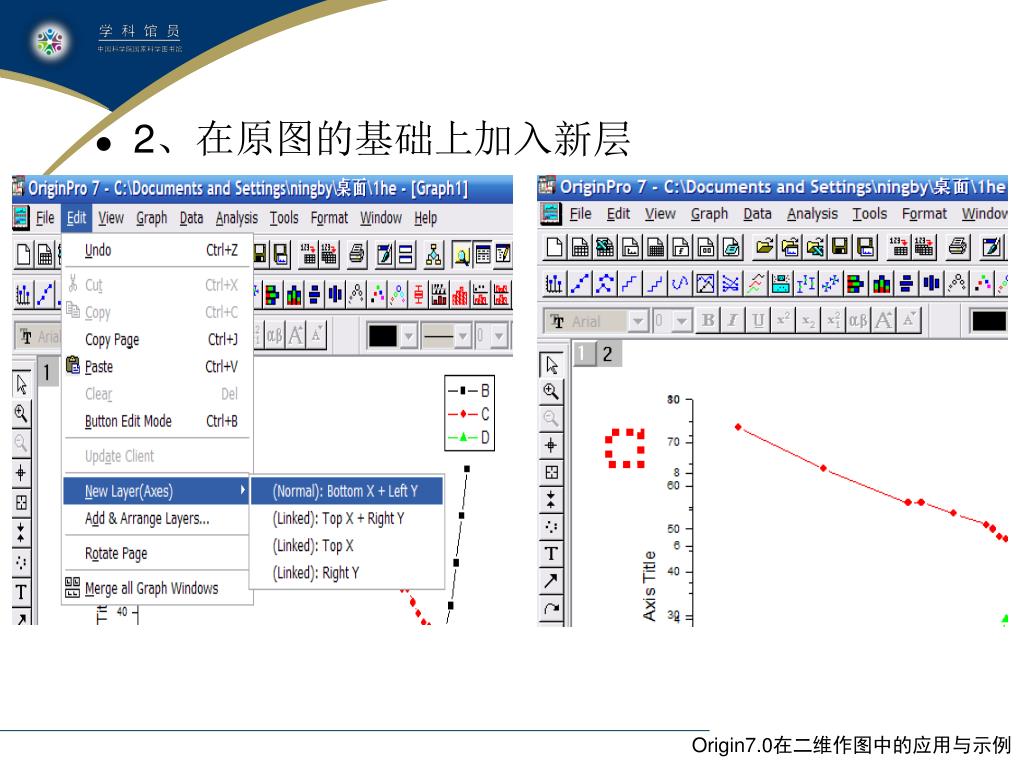Open the Help menu in the left window
The width and height of the screenshot is (1024, 768).
(x=425, y=217)
